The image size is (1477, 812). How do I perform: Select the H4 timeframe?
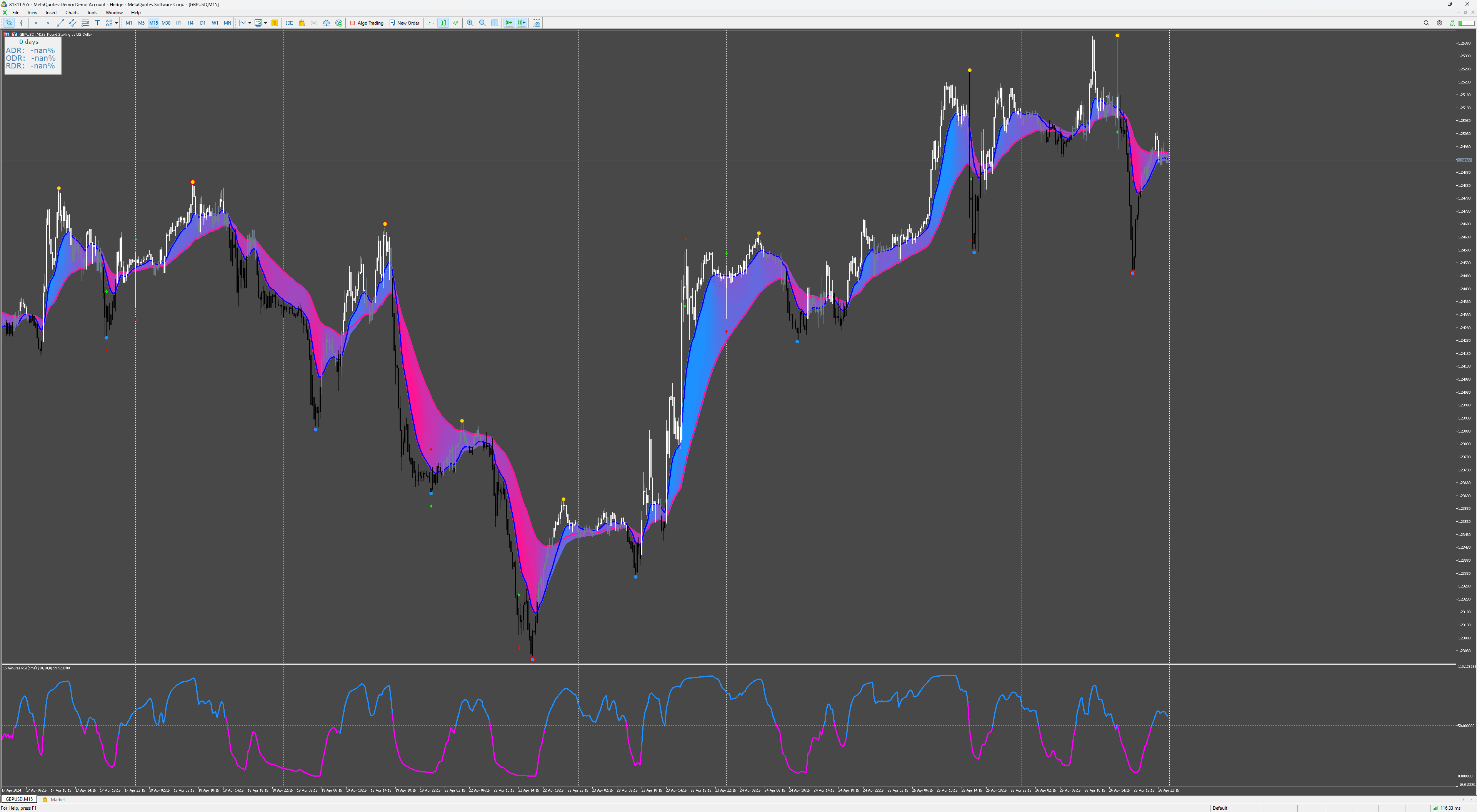coord(190,23)
